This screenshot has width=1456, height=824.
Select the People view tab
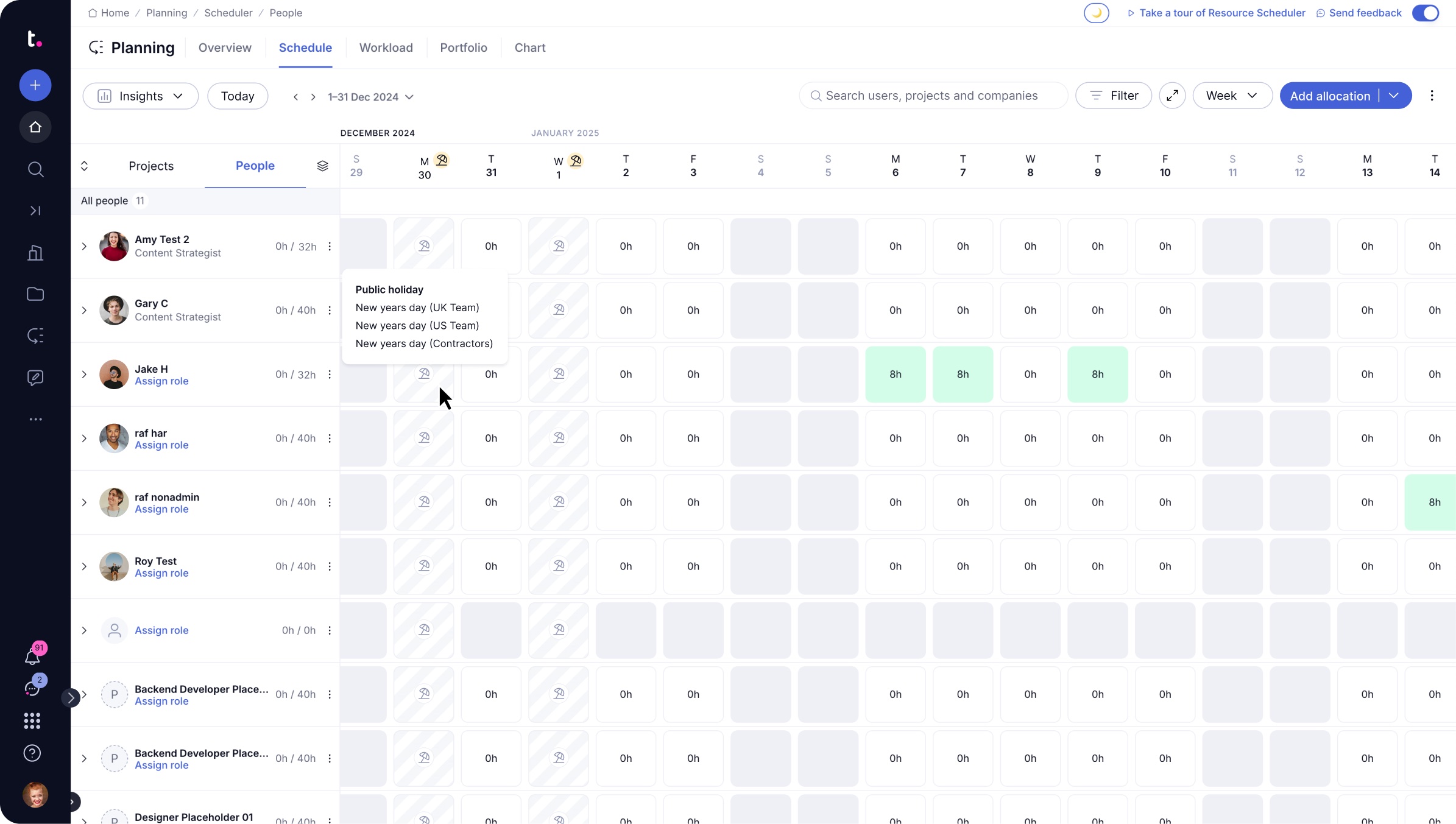255,166
